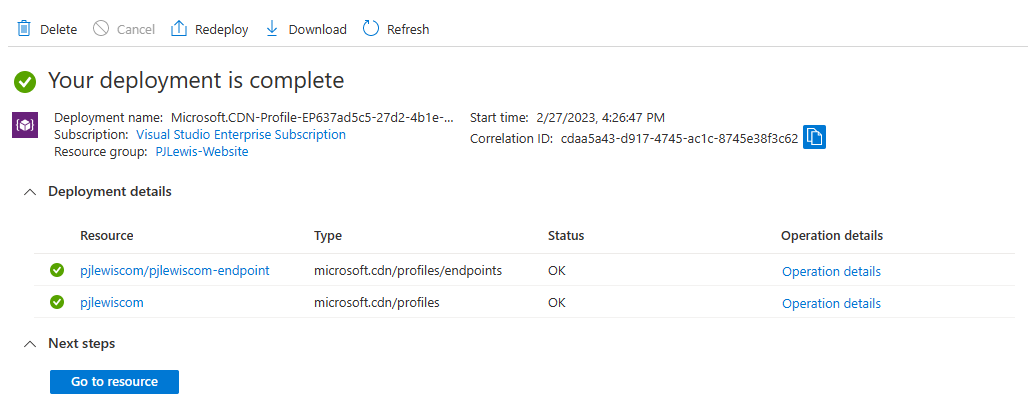Click the large green deployment complete checkmark
This screenshot has width=1028, height=408.
pos(26,81)
